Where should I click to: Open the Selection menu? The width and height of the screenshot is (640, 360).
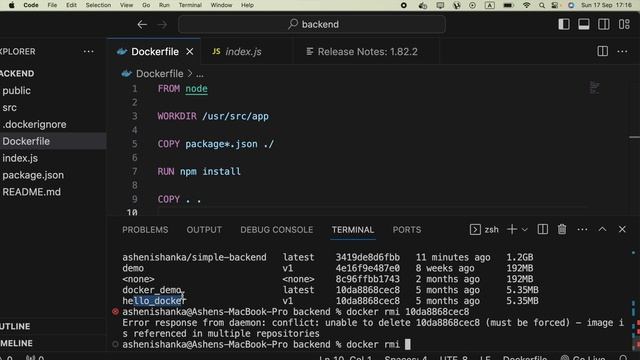pos(98,5)
